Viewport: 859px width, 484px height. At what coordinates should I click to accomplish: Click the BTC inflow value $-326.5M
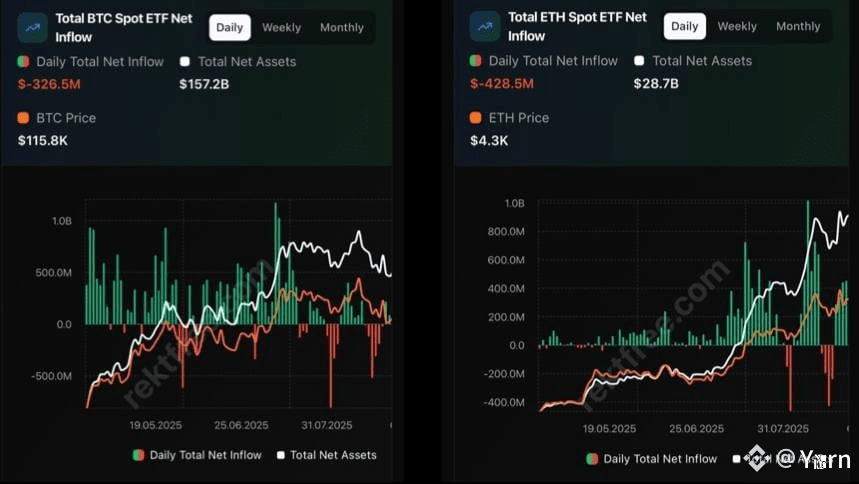tap(49, 84)
